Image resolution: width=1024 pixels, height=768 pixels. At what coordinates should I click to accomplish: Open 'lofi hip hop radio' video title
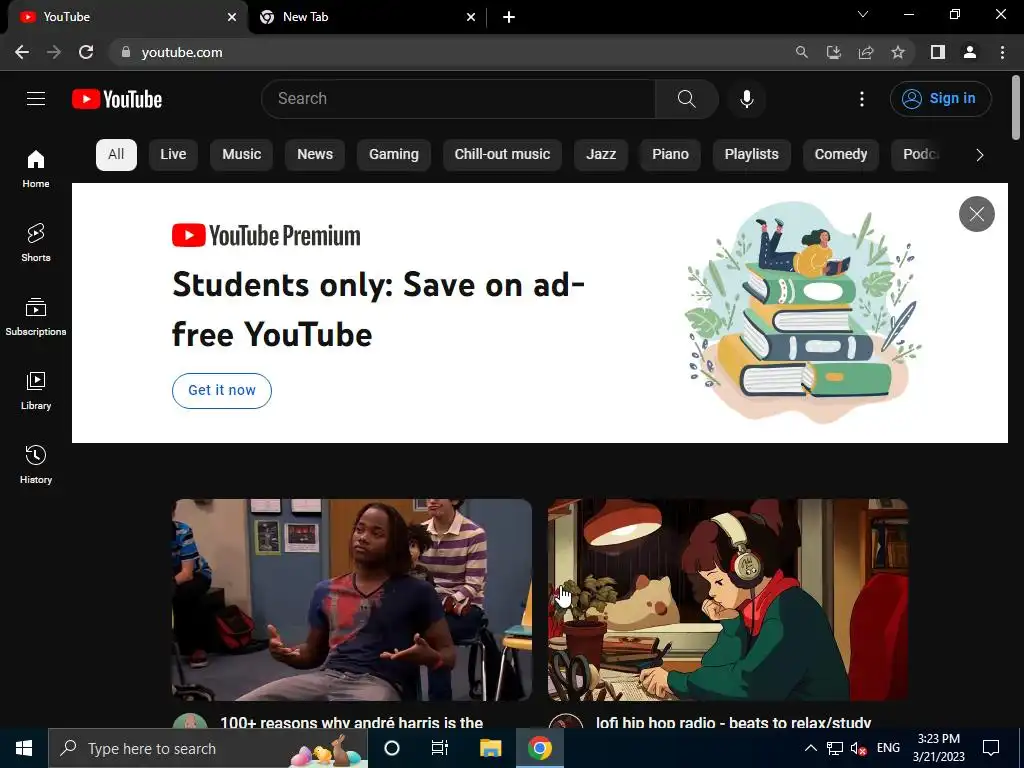(x=733, y=722)
